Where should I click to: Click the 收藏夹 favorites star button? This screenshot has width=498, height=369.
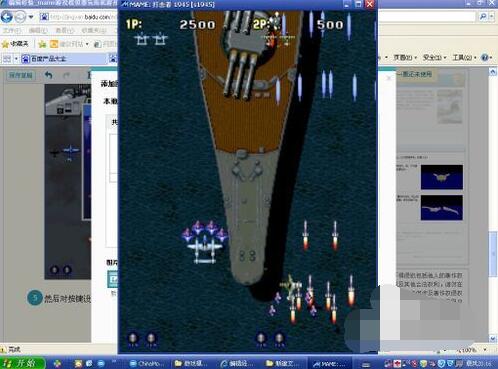click(15, 44)
